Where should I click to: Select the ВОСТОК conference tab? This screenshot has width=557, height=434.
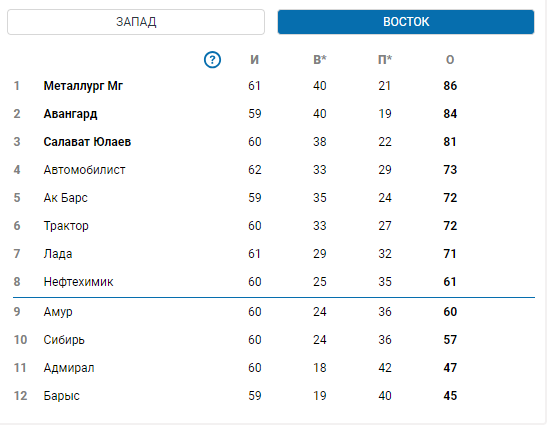tap(406, 22)
